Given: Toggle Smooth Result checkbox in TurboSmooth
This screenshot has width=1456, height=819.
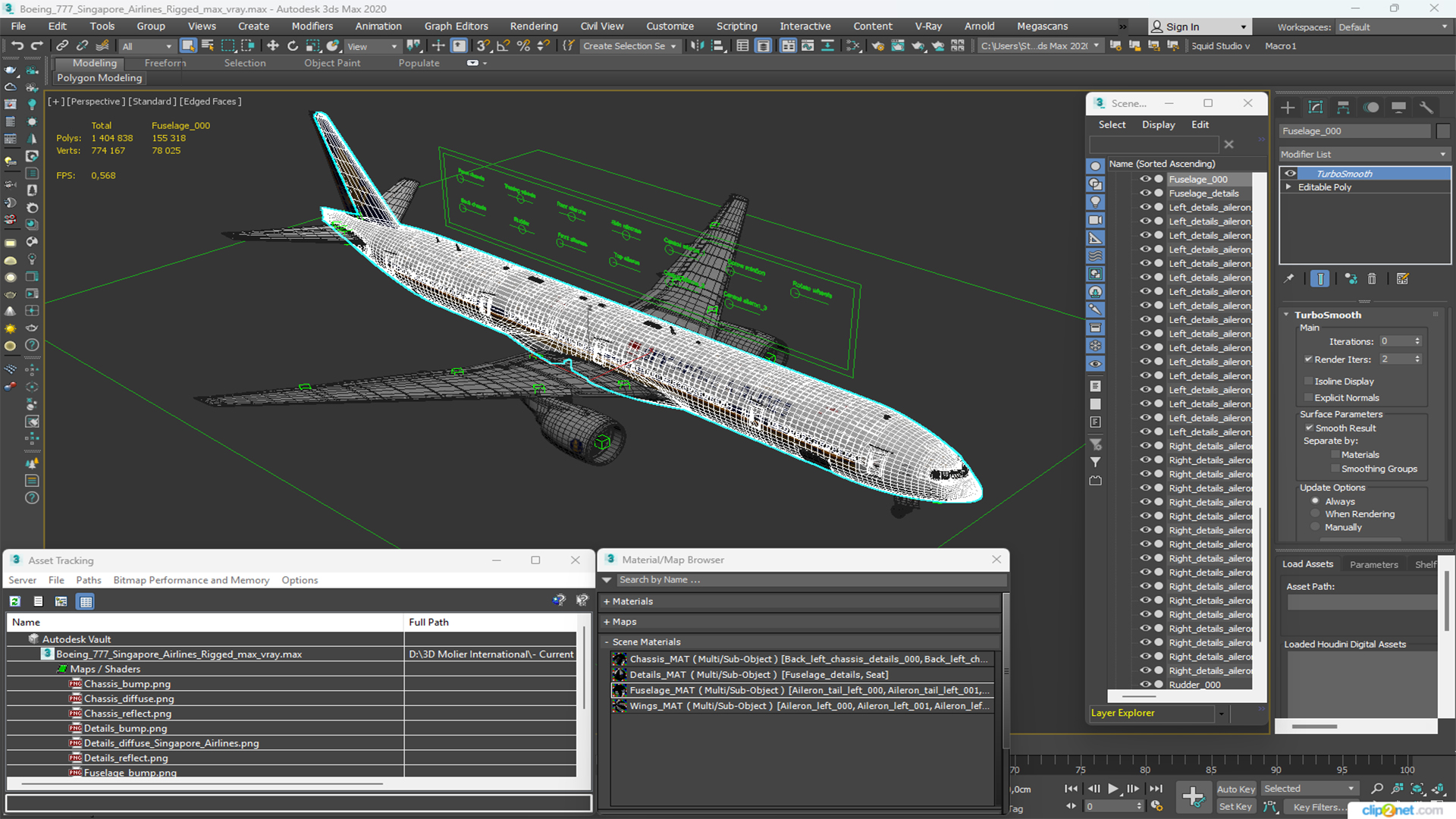Looking at the screenshot, I should click(1310, 428).
